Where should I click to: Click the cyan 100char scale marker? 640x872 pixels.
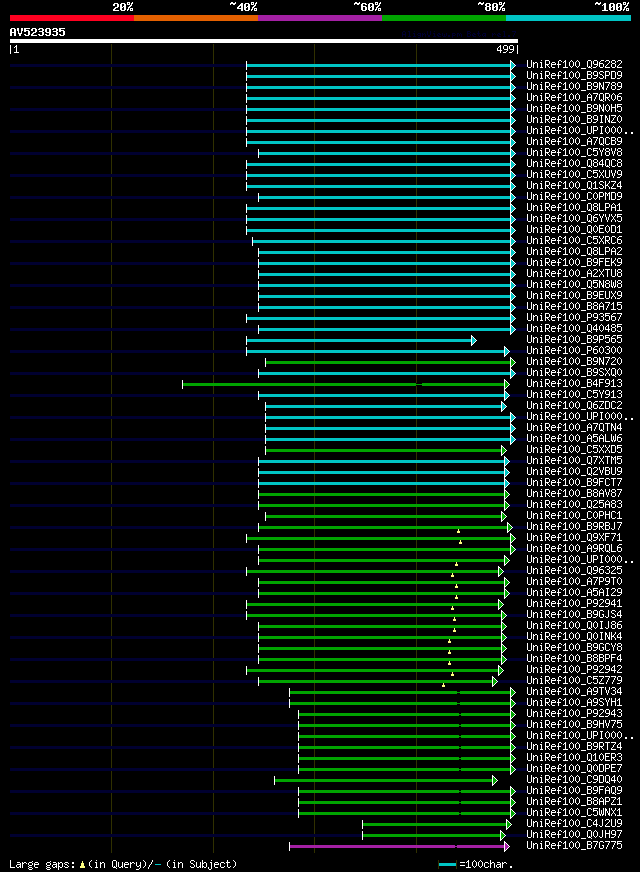pos(447,864)
